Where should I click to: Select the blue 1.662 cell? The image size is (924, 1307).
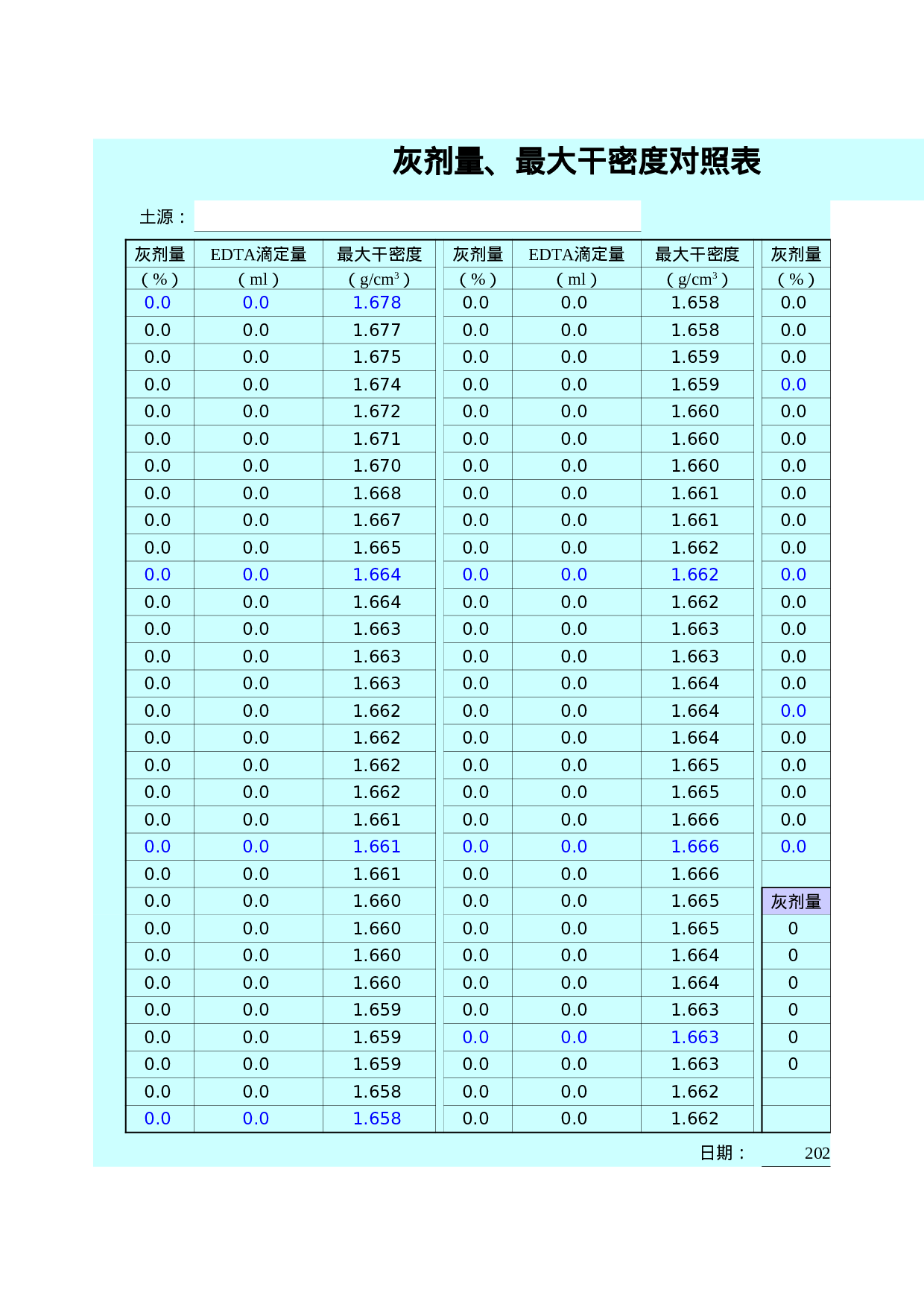(x=697, y=575)
